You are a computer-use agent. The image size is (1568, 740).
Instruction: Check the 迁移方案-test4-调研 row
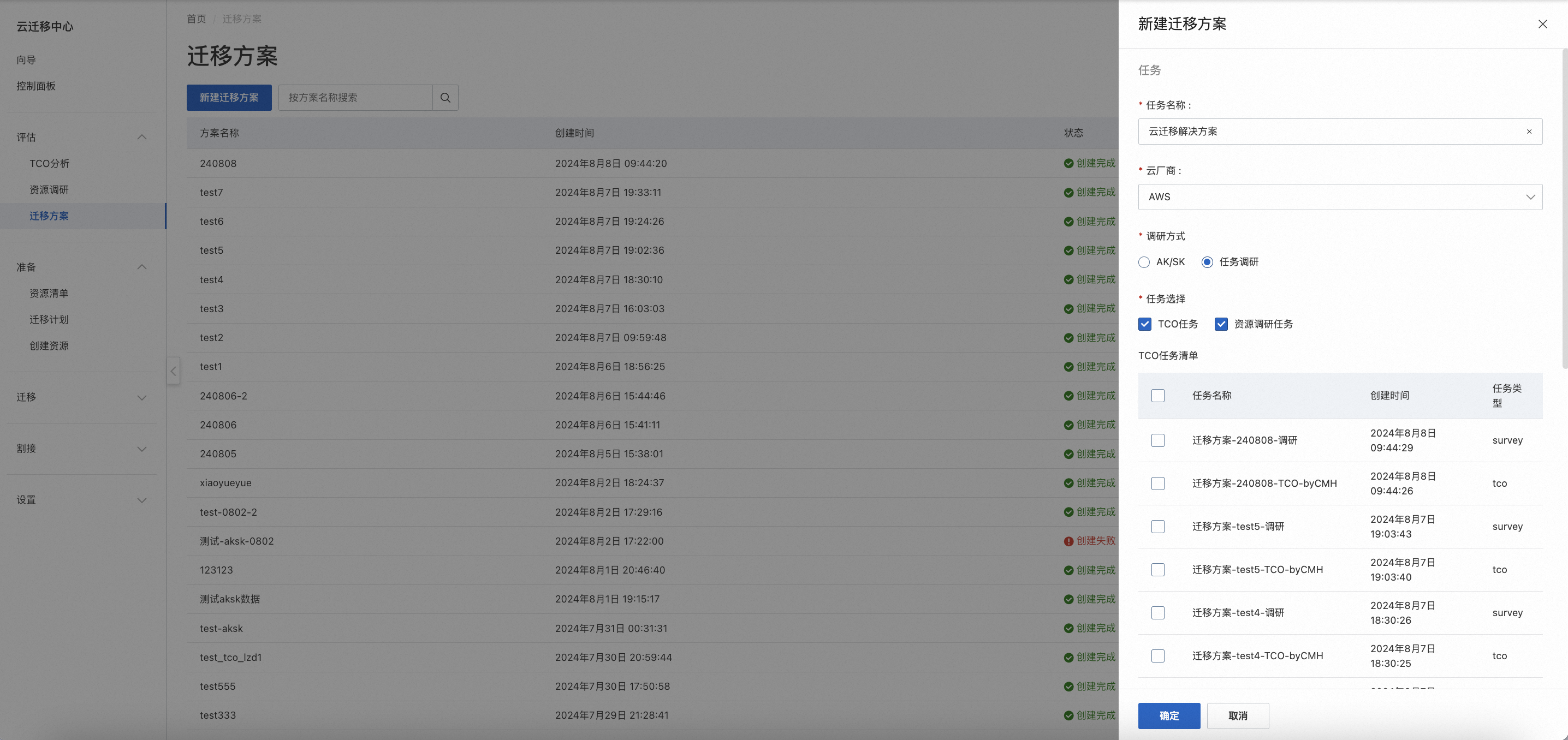[1158, 613]
